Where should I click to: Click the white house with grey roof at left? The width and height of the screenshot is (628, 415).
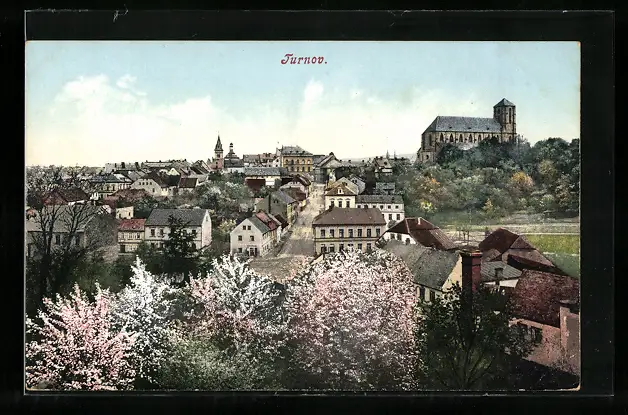tap(179, 224)
